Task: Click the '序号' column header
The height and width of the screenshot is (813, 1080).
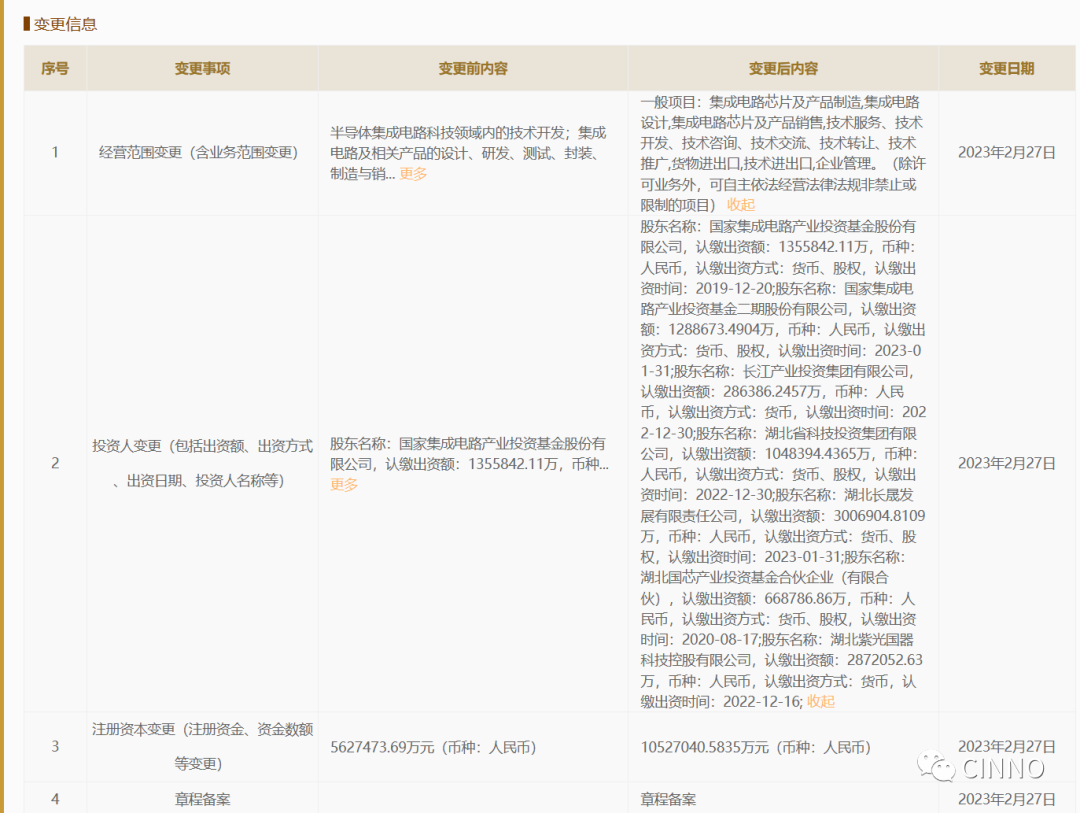Action: (55, 68)
